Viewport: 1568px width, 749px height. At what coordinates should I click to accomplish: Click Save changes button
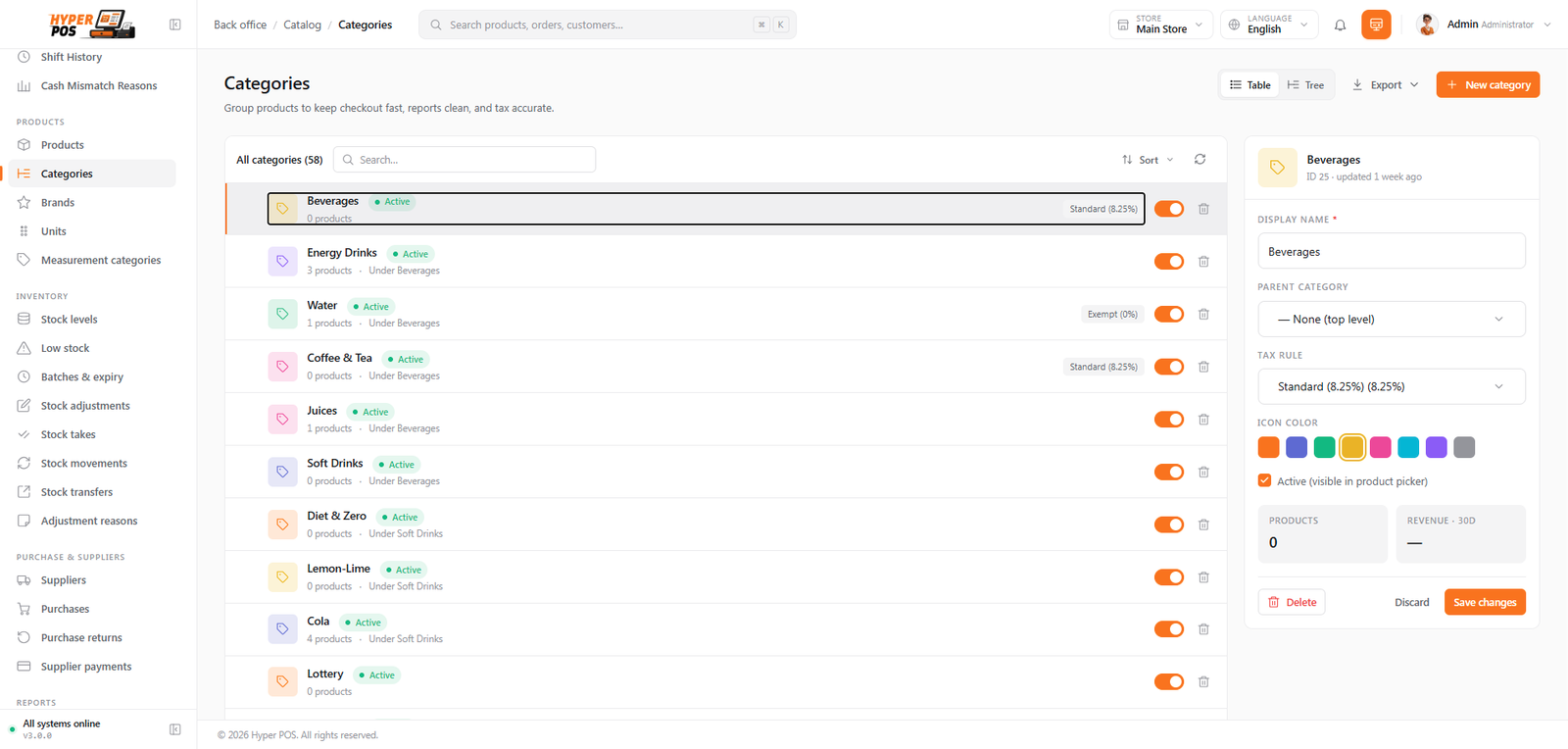coord(1485,602)
